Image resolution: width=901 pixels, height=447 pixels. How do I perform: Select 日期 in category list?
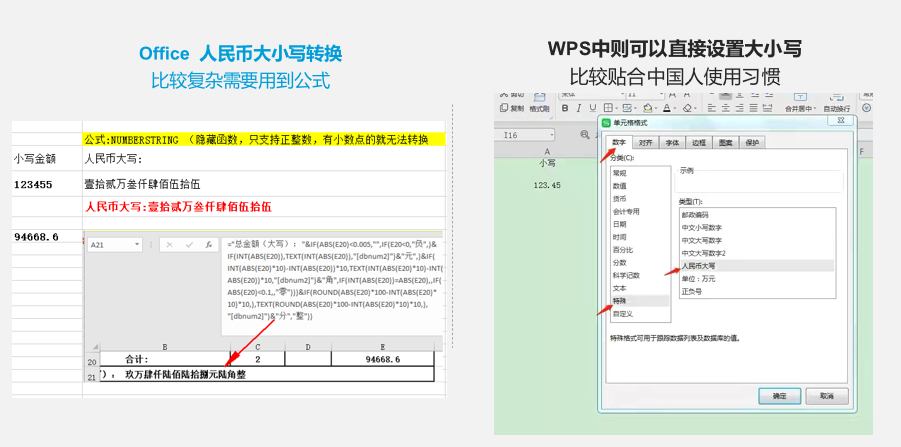pos(640,224)
